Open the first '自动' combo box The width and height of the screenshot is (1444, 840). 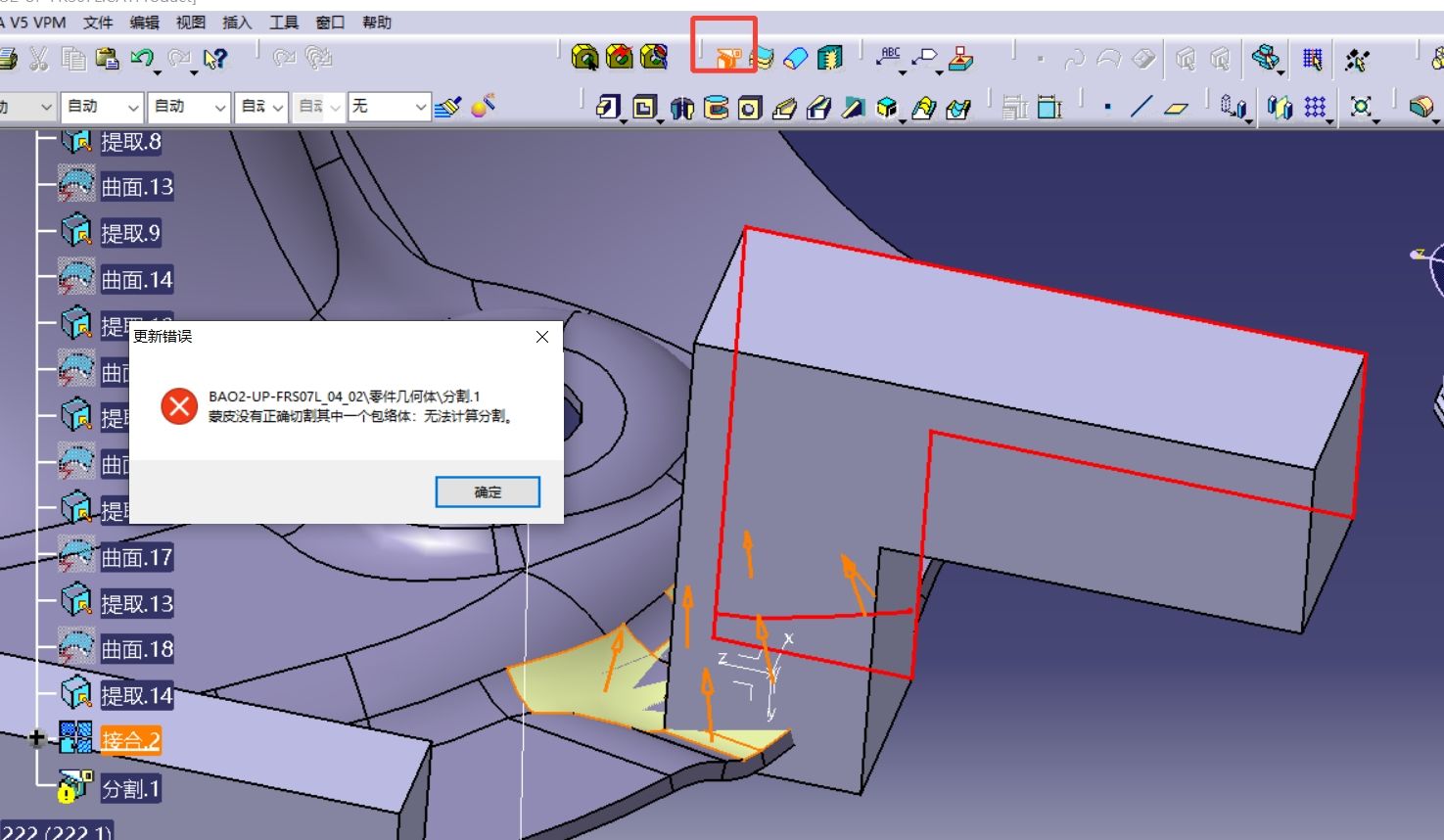tap(102, 107)
